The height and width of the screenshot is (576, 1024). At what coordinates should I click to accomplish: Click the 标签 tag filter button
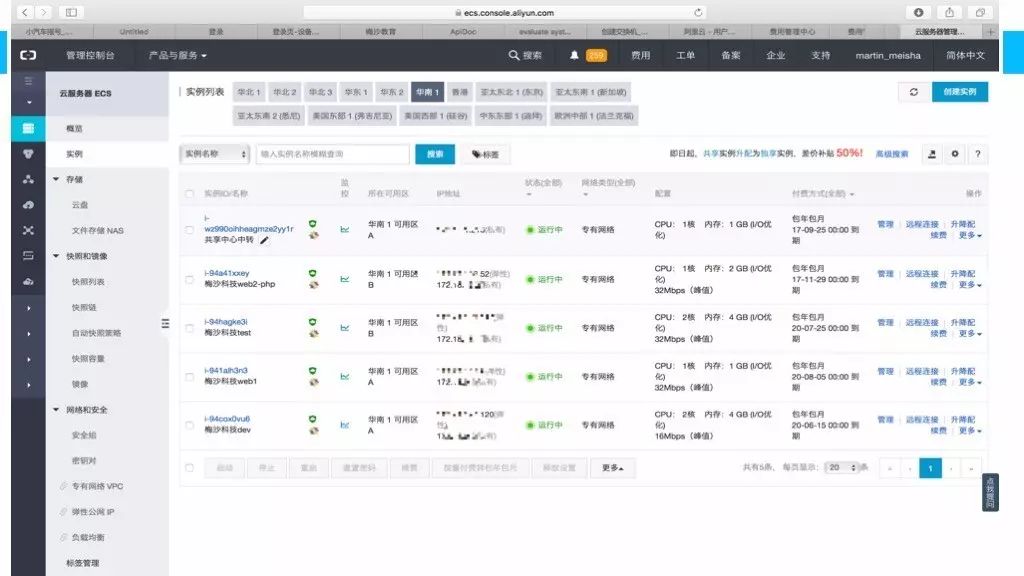[485, 154]
